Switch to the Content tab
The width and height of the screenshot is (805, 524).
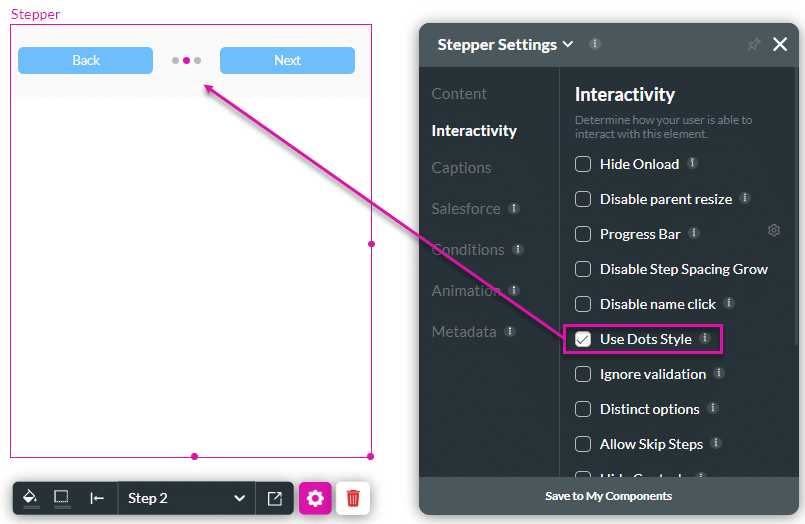pyautogui.click(x=459, y=94)
